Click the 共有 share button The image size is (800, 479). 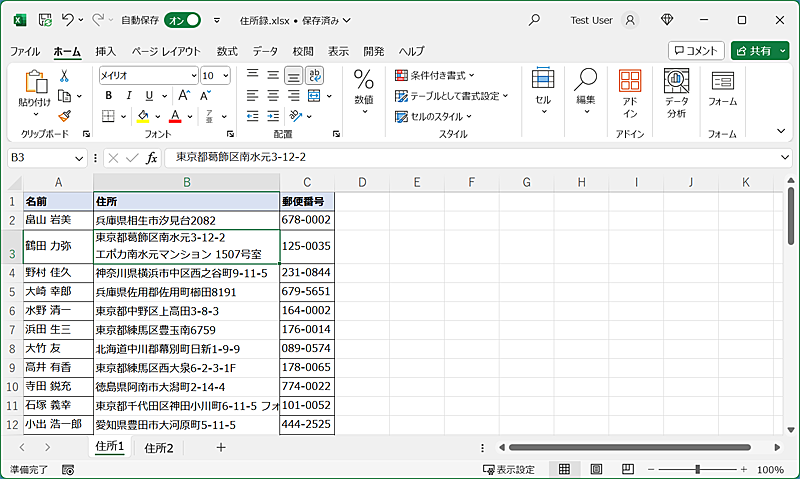click(x=760, y=51)
